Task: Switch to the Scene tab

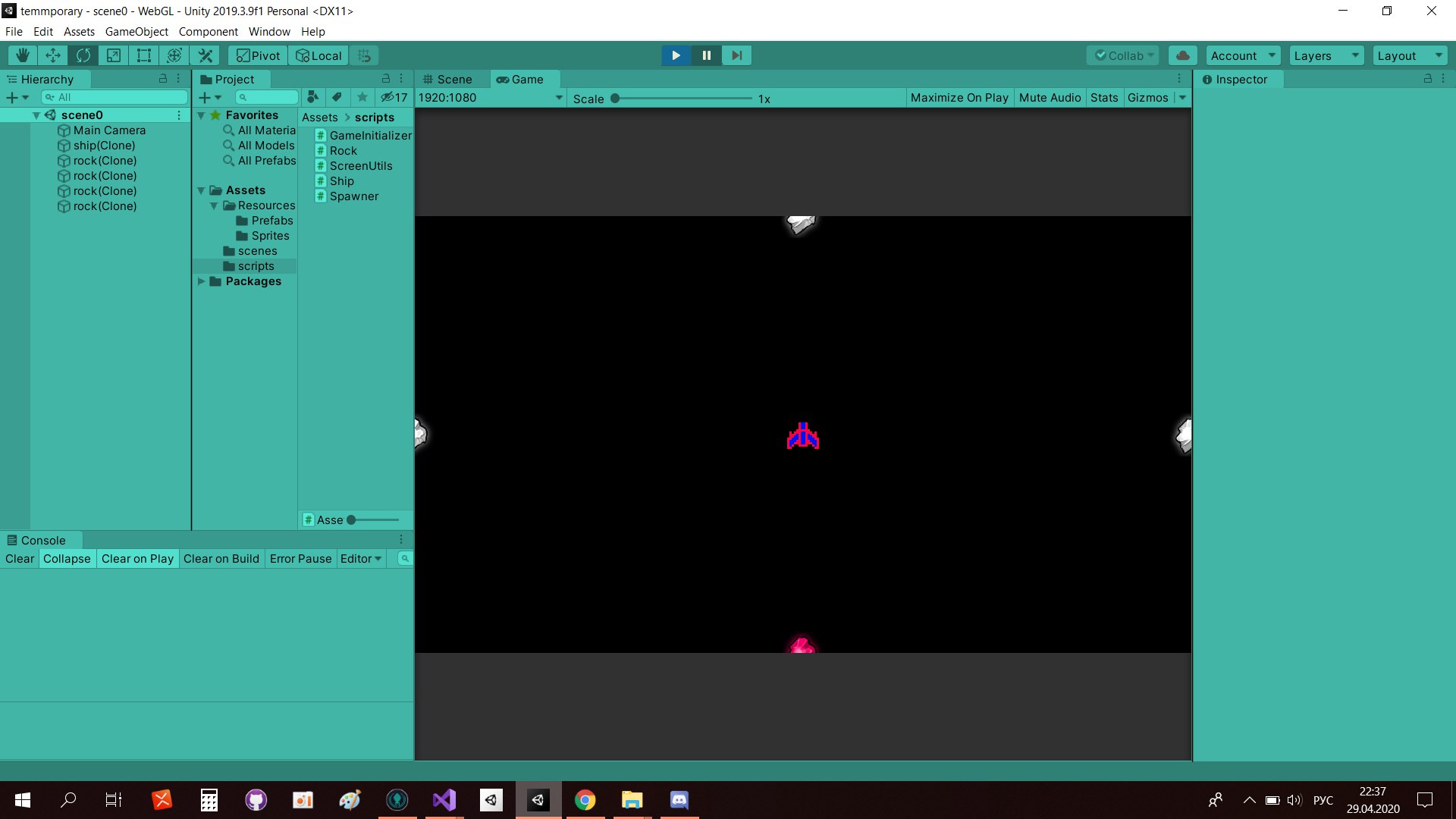Action: (447, 79)
